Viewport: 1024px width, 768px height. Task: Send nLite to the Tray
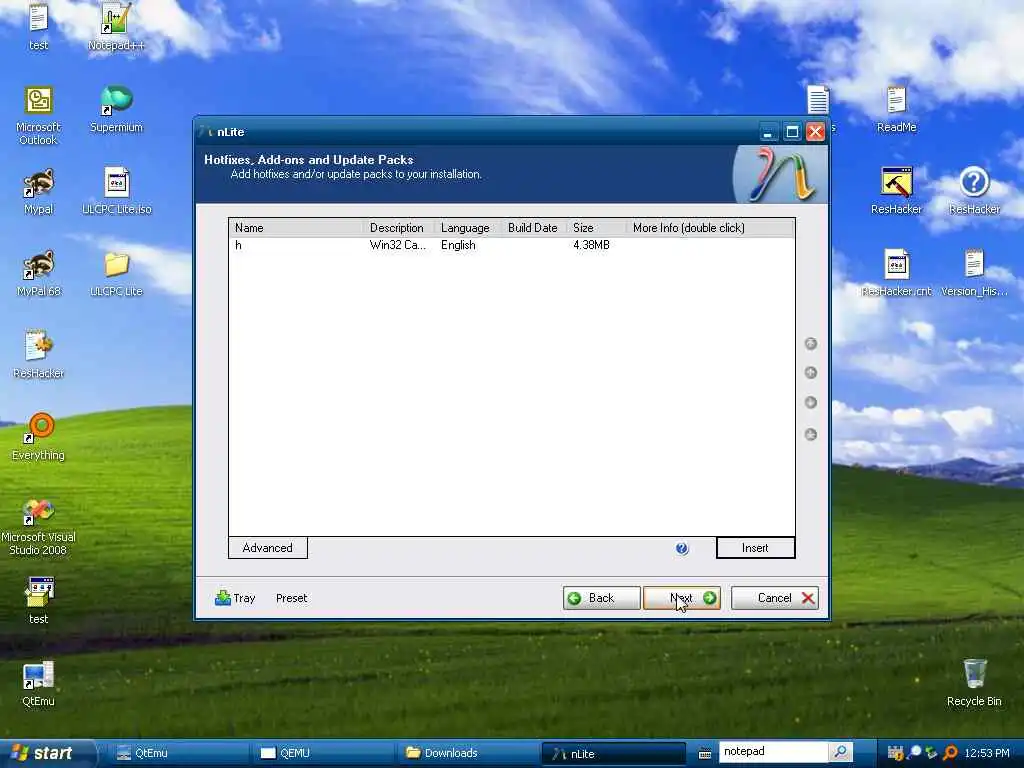(235, 598)
